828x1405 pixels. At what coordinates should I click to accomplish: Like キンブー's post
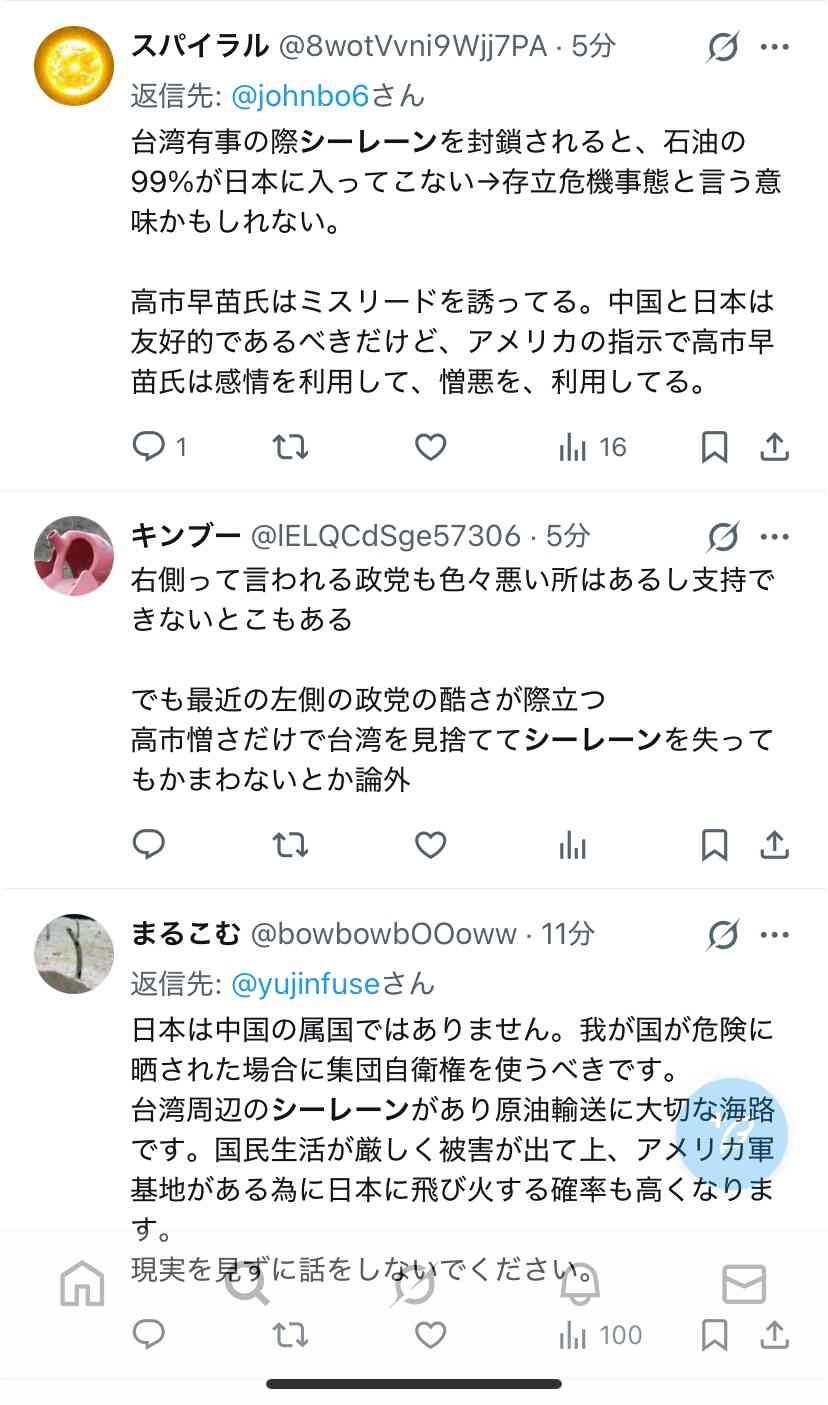click(430, 846)
